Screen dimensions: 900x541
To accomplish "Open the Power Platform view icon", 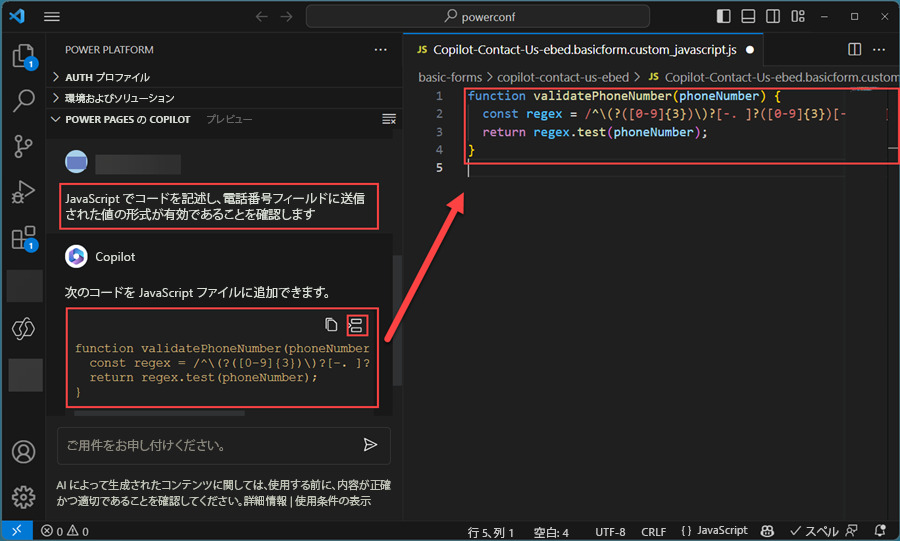I will coord(24,329).
